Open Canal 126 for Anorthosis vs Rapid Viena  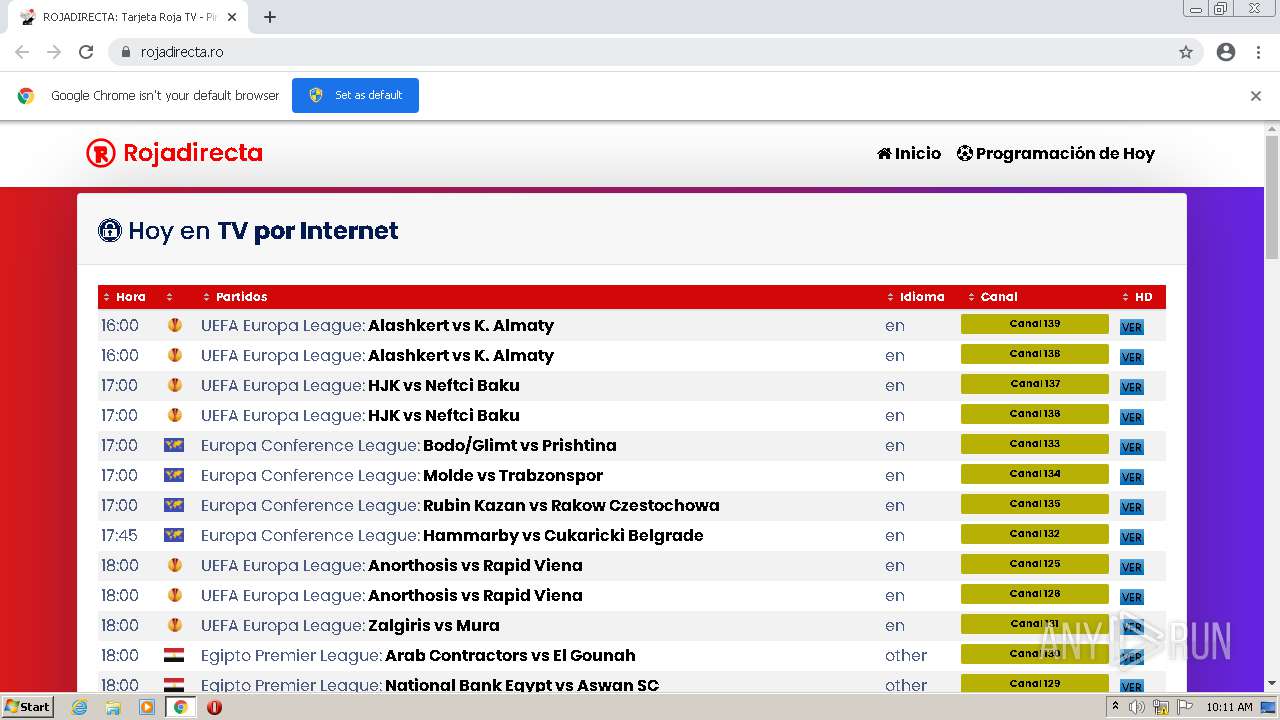tap(1035, 594)
